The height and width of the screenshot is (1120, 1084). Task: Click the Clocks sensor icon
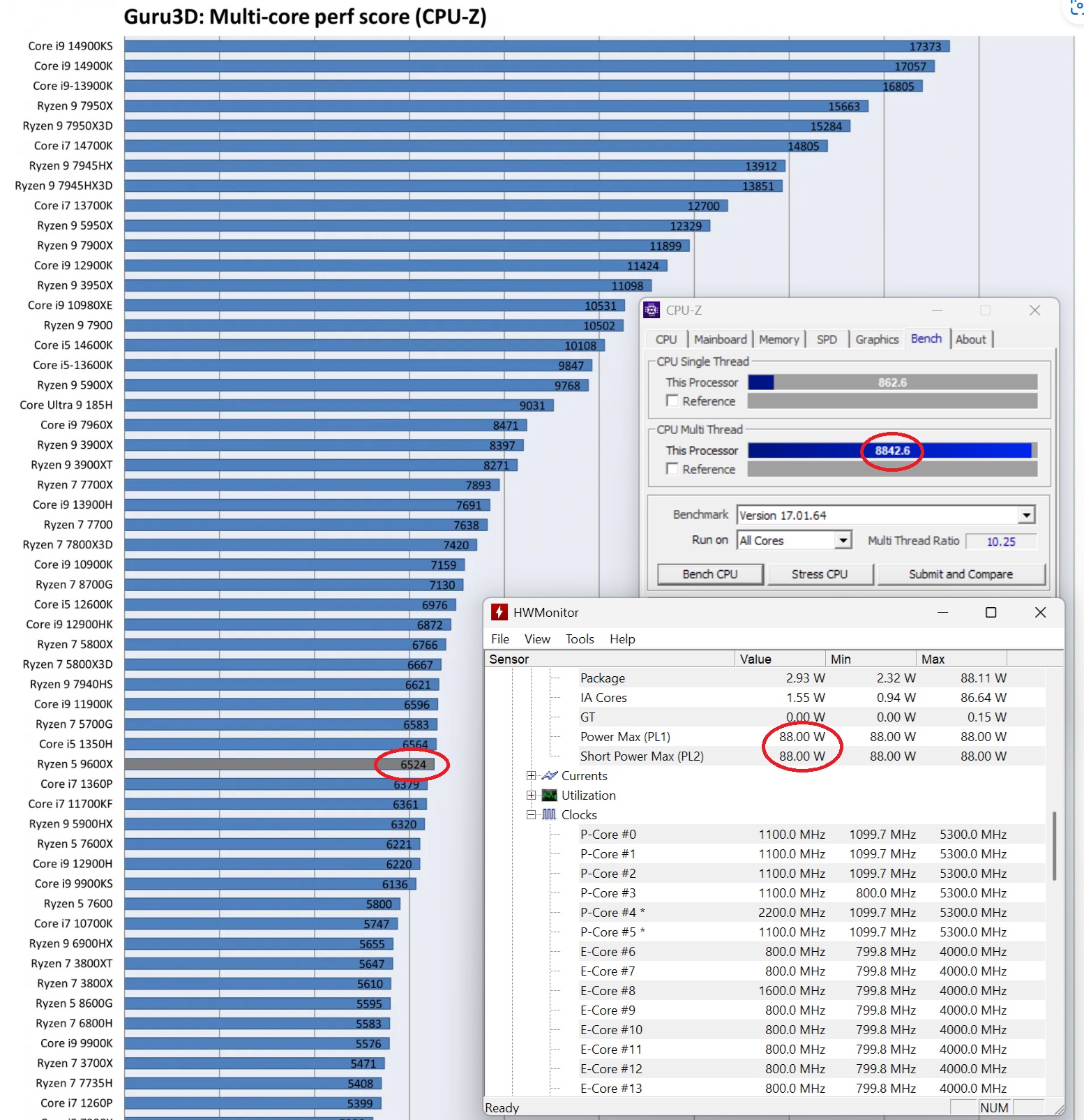coord(550,814)
